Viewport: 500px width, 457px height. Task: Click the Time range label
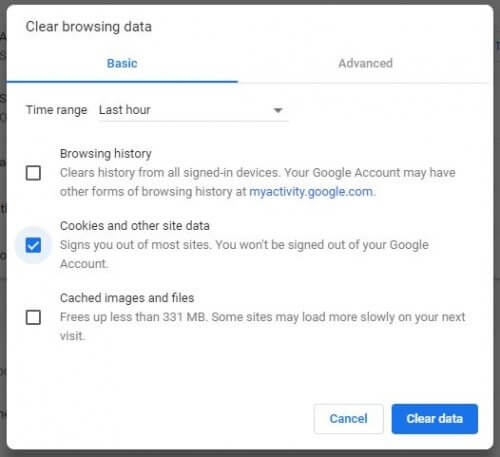56,110
